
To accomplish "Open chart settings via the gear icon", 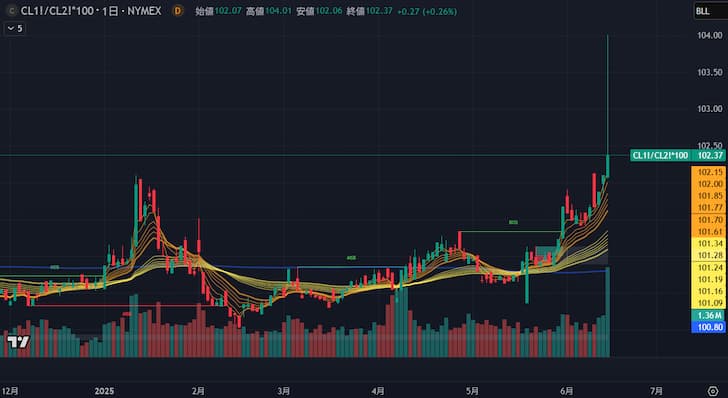I will 713,391.
